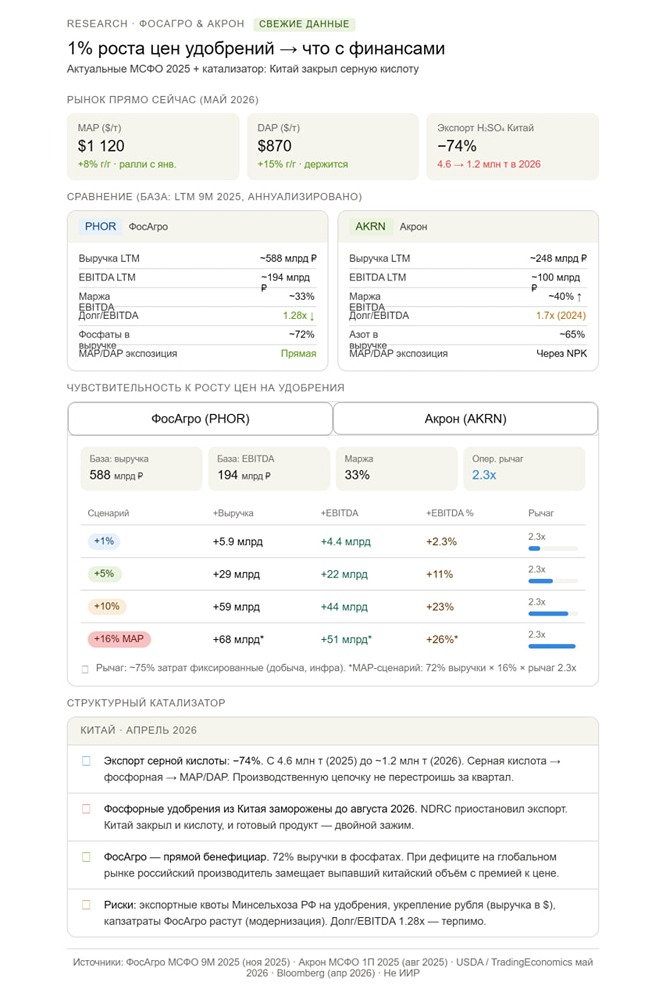Click the −74% export value
Screen dimensions: 666x1000
pos(457,146)
